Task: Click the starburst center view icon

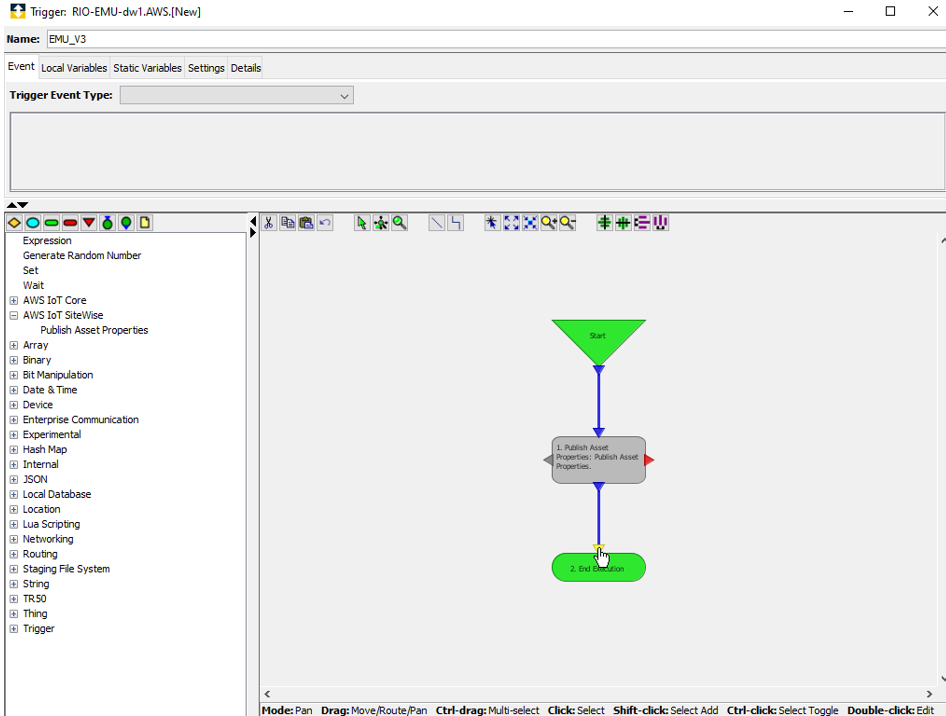Action: [x=492, y=223]
